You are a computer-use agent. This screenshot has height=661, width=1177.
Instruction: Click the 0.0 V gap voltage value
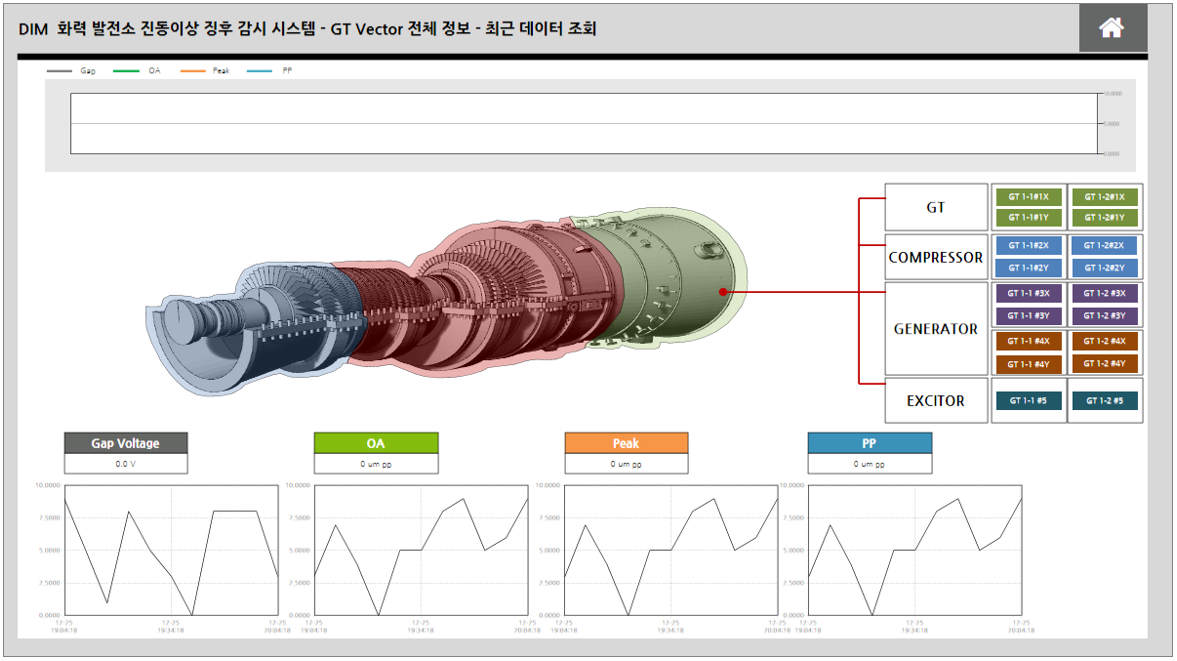click(x=125, y=464)
